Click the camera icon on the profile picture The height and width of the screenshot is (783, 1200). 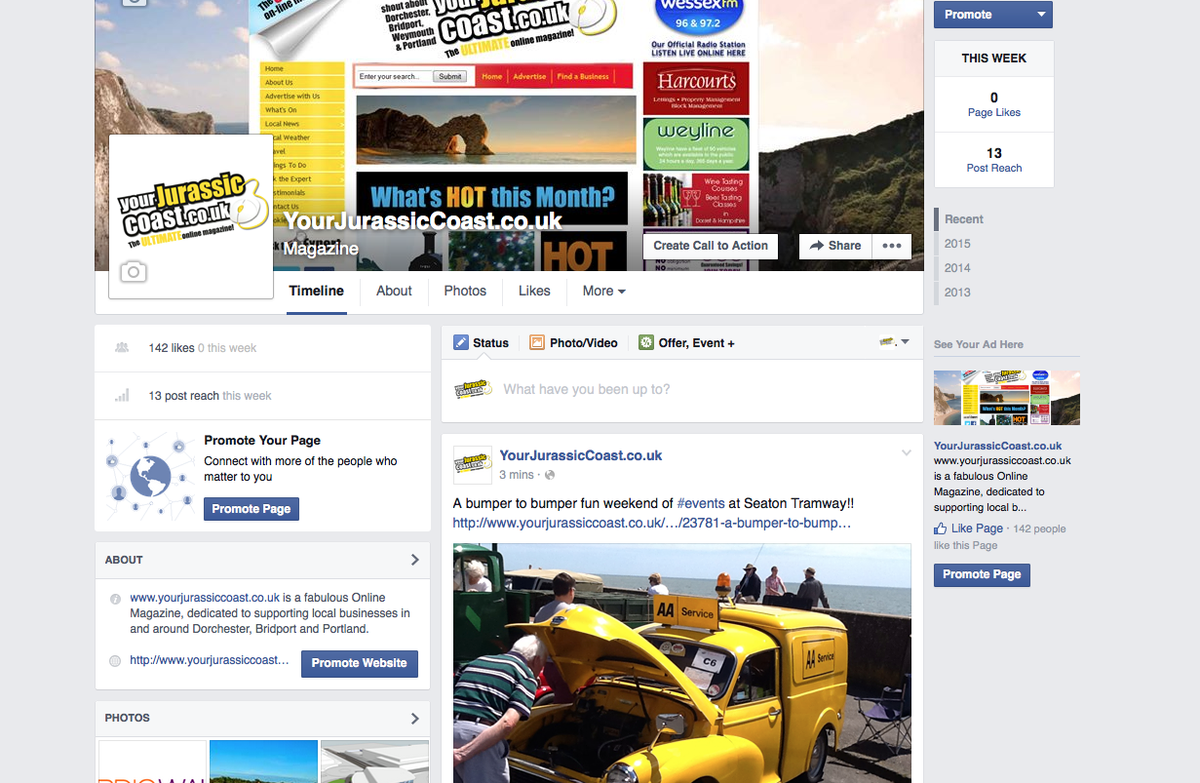point(133,271)
